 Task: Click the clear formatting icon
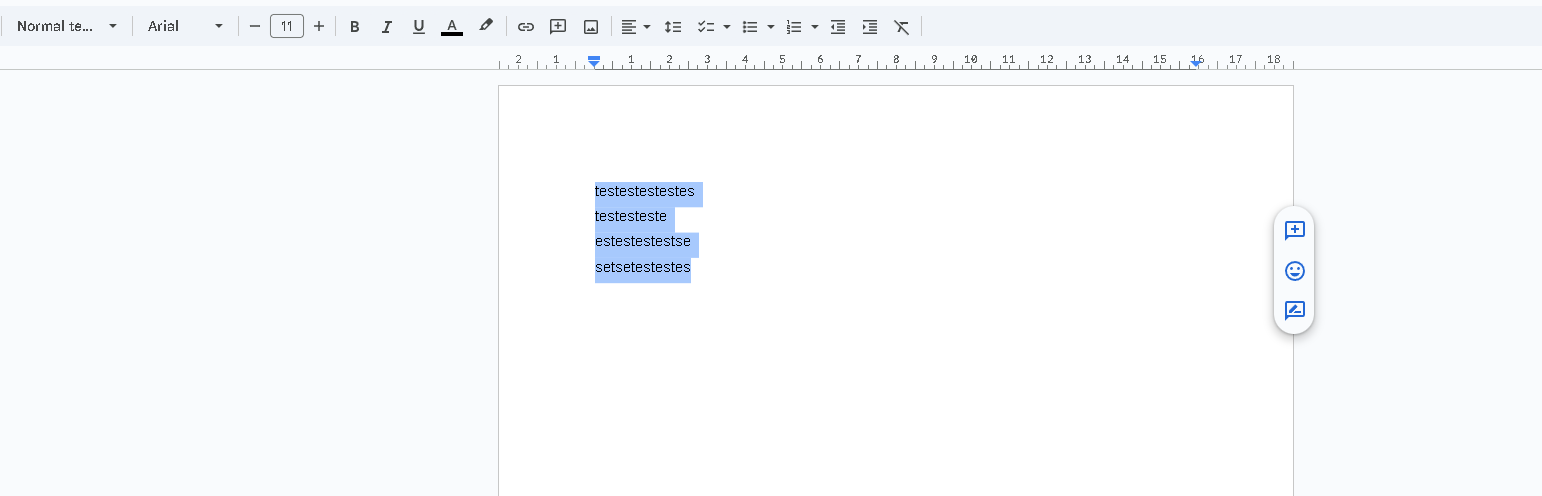tap(902, 27)
